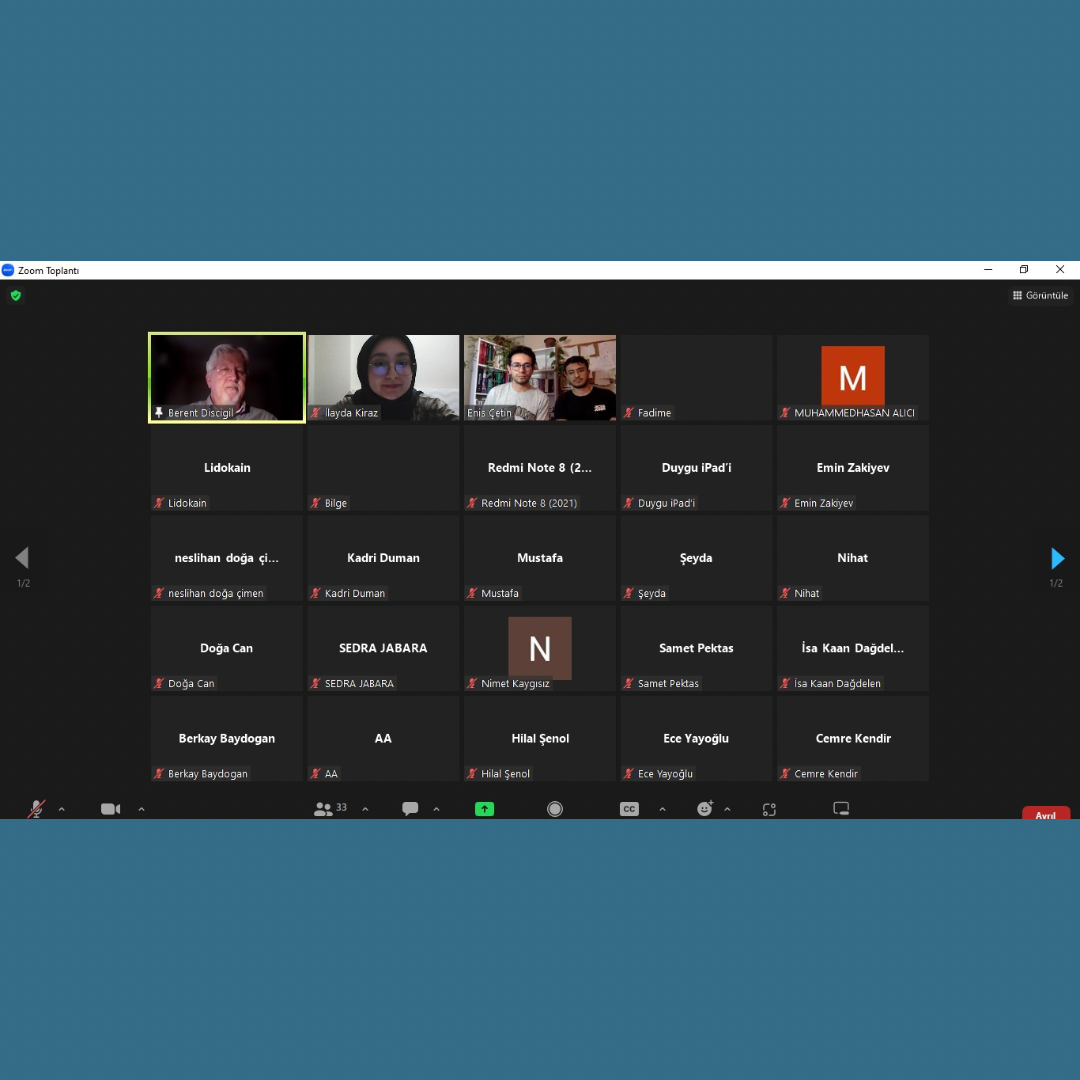Go to previous page with left arrow
The image size is (1080, 1080).
pyautogui.click(x=22, y=558)
